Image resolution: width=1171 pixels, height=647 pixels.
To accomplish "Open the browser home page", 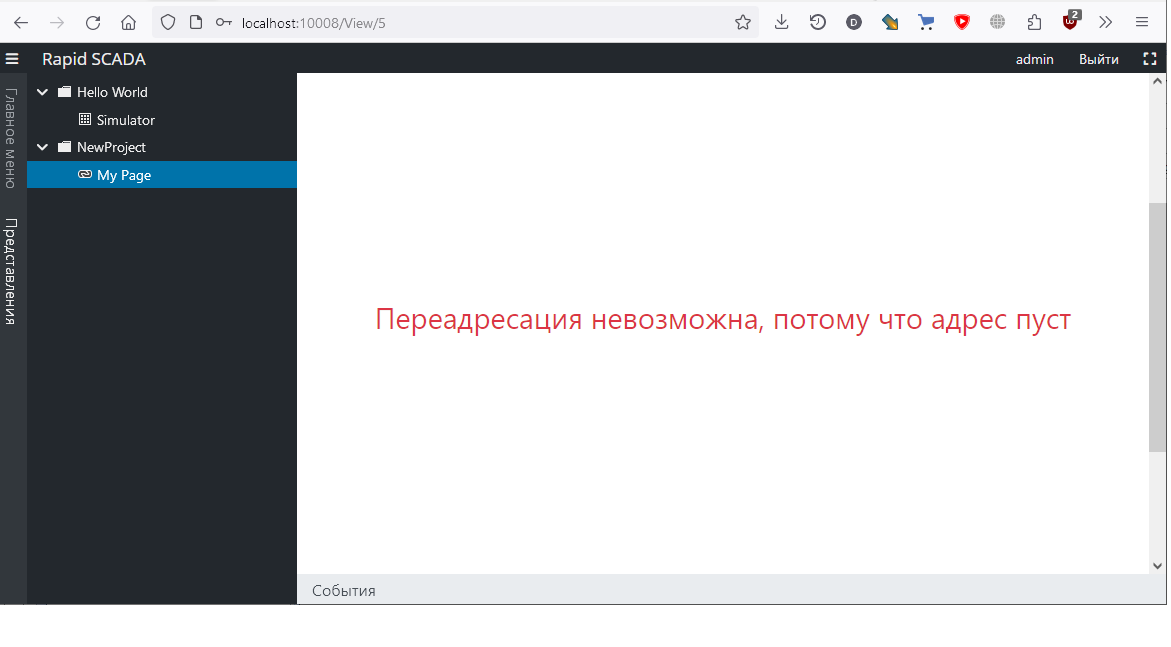I will point(128,22).
